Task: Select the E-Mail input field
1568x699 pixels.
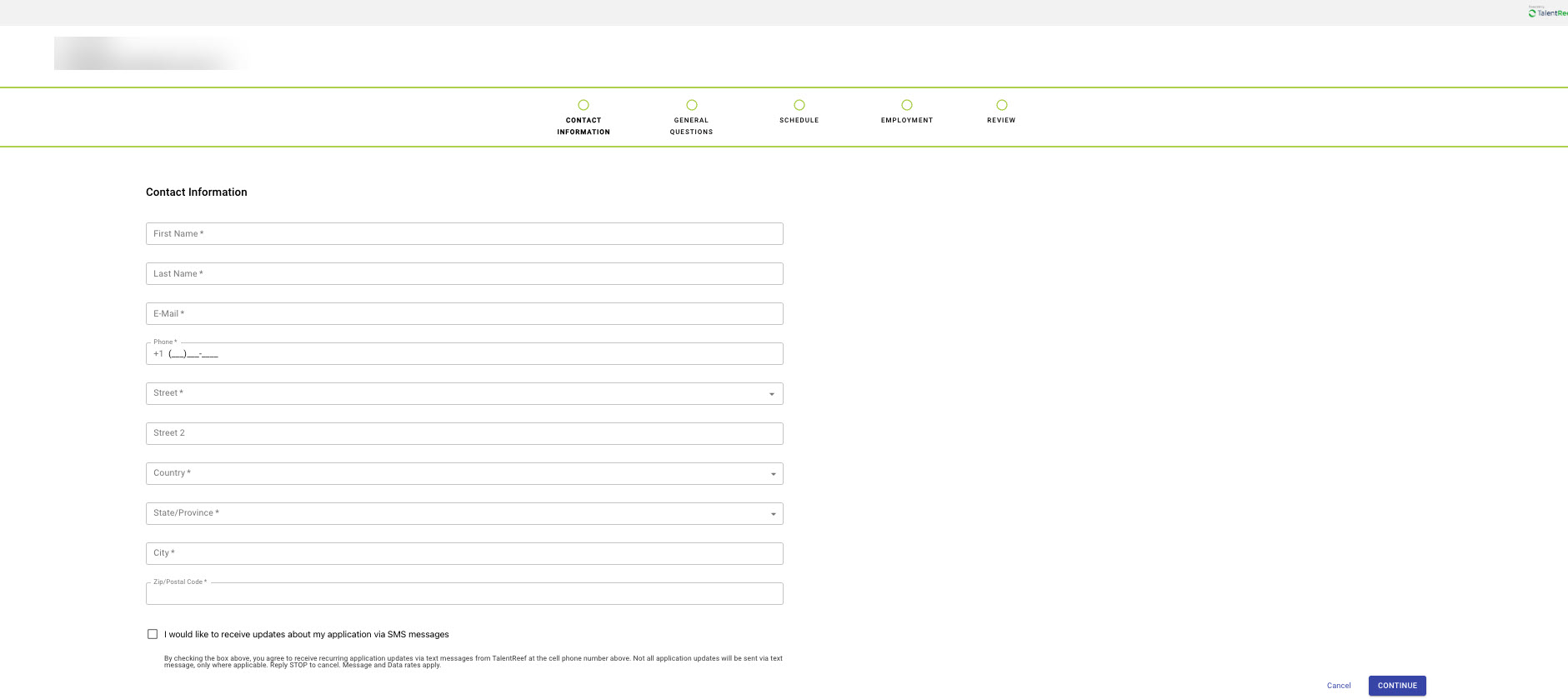Action: point(464,314)
